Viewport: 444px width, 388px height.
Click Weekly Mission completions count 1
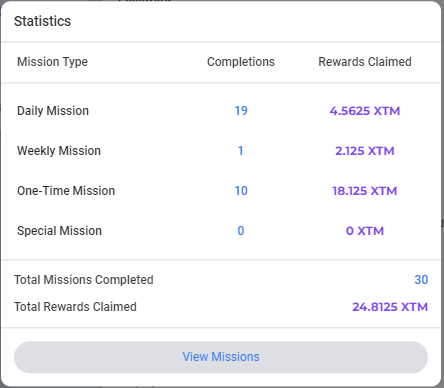click(x=240, y=151)
